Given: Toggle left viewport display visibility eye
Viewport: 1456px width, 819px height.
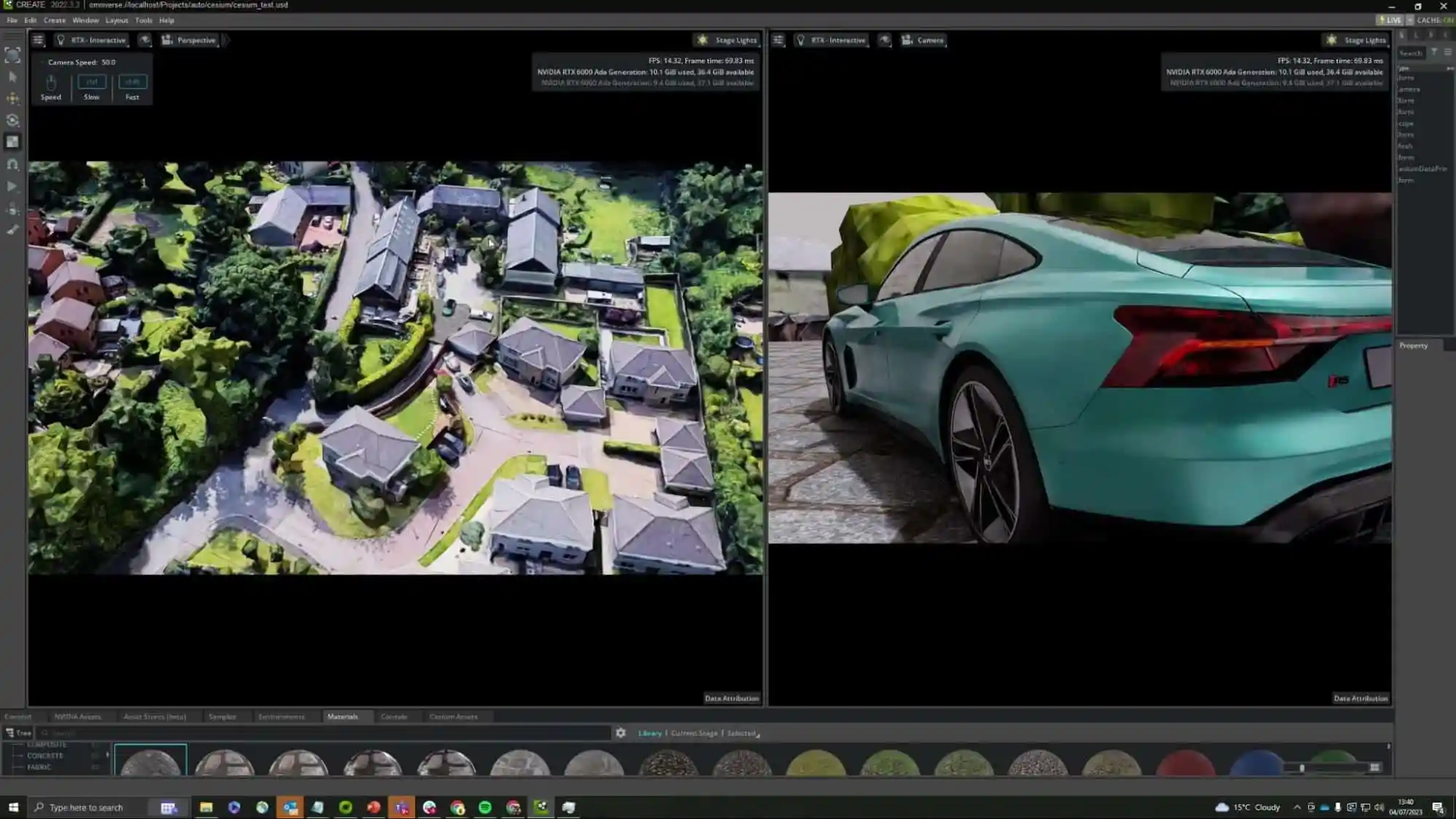Looking at the screenshot, I should click(x=145, y=40).
